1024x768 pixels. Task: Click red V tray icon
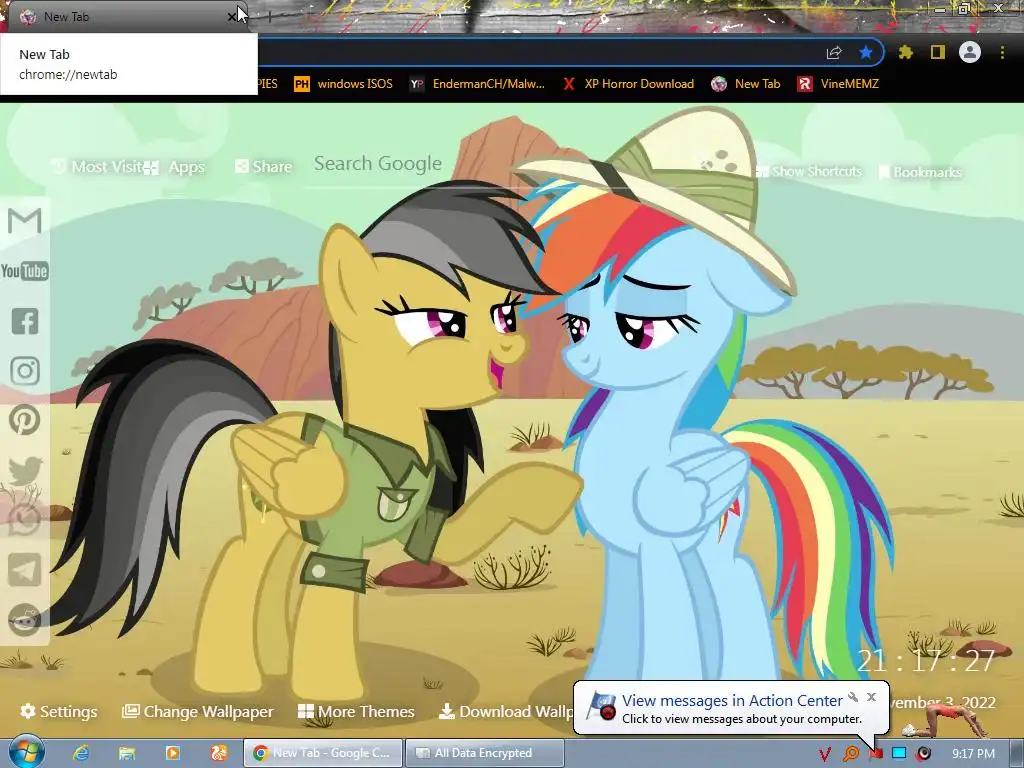825,754
